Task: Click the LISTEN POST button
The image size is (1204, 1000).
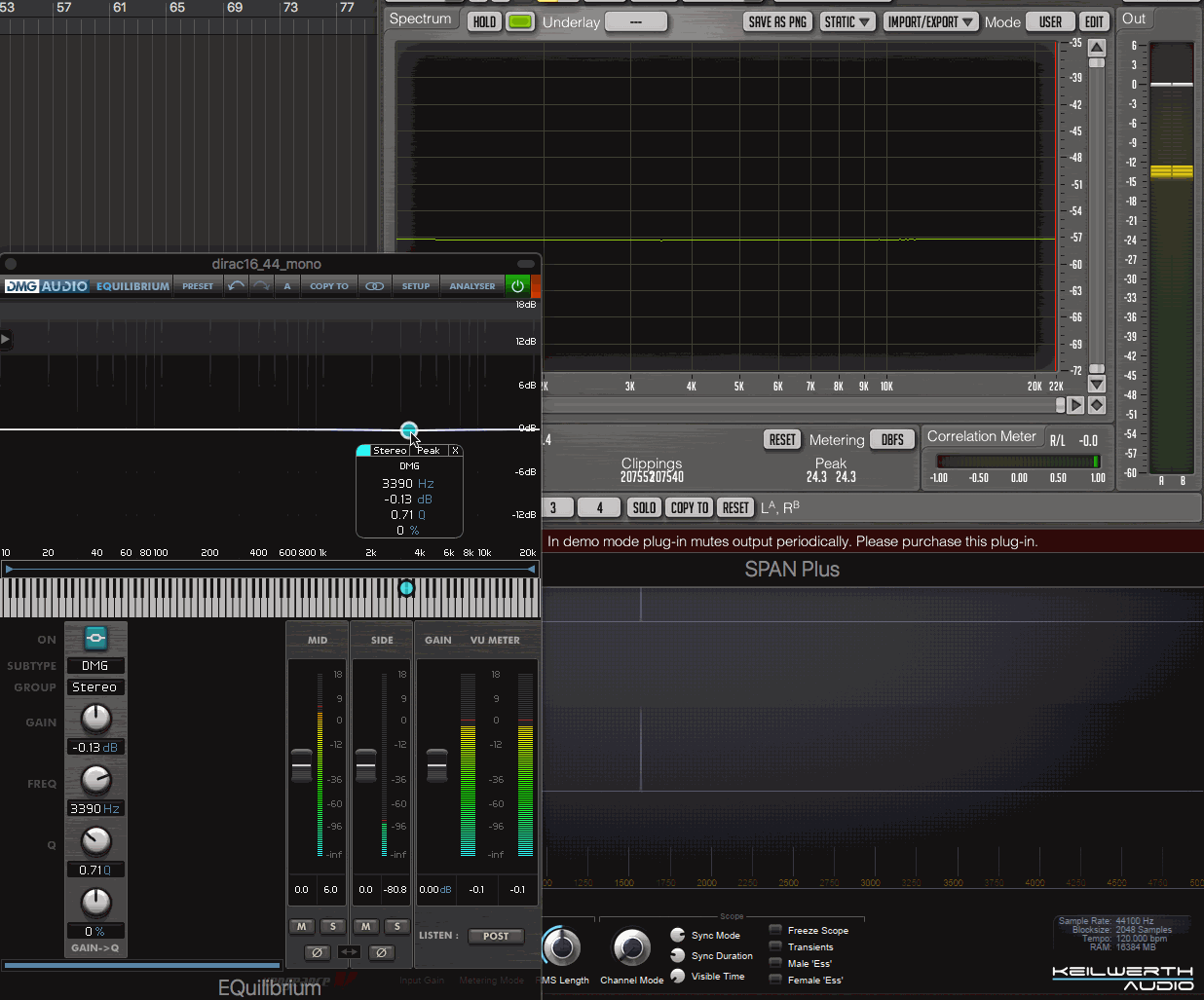Action: click(x=496, y=936)
